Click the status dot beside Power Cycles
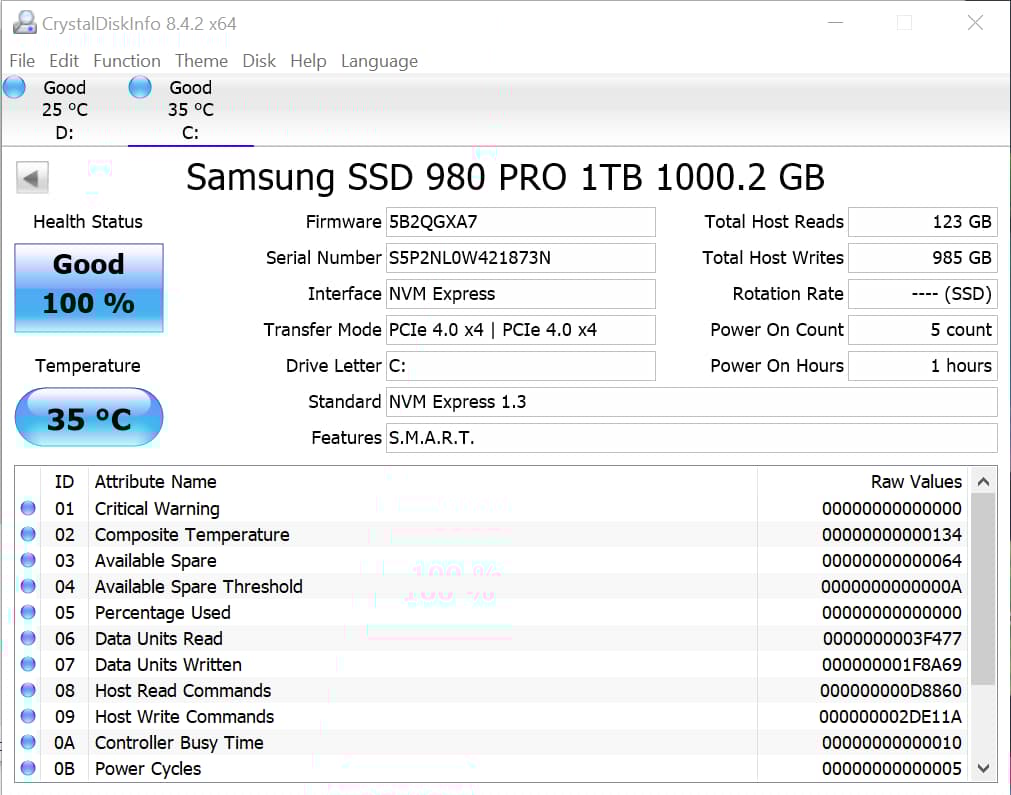The image size is (1011, 795). pos(28,768)
